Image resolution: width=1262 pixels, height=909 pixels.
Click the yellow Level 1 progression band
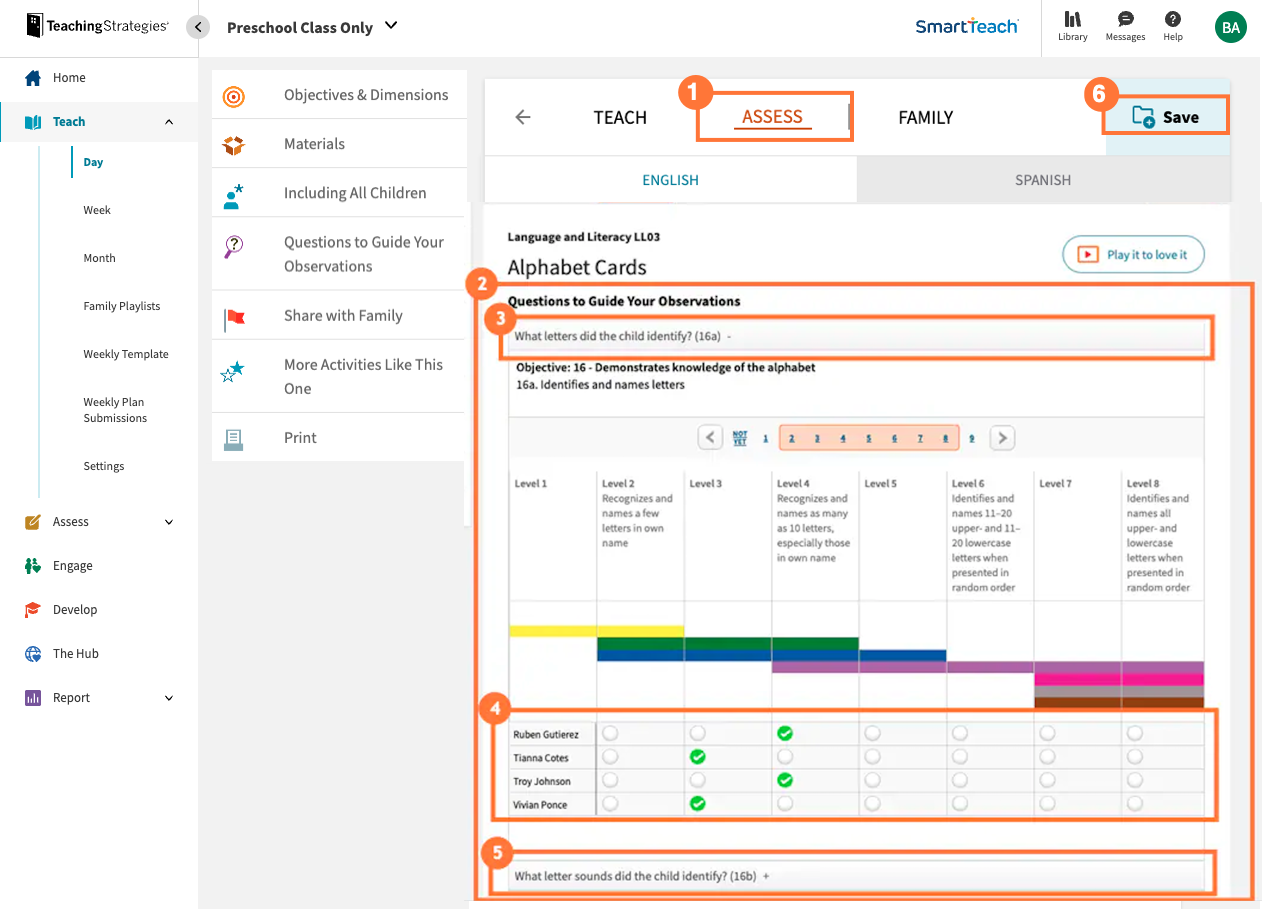pyautogui.click(x=552, y=630)
